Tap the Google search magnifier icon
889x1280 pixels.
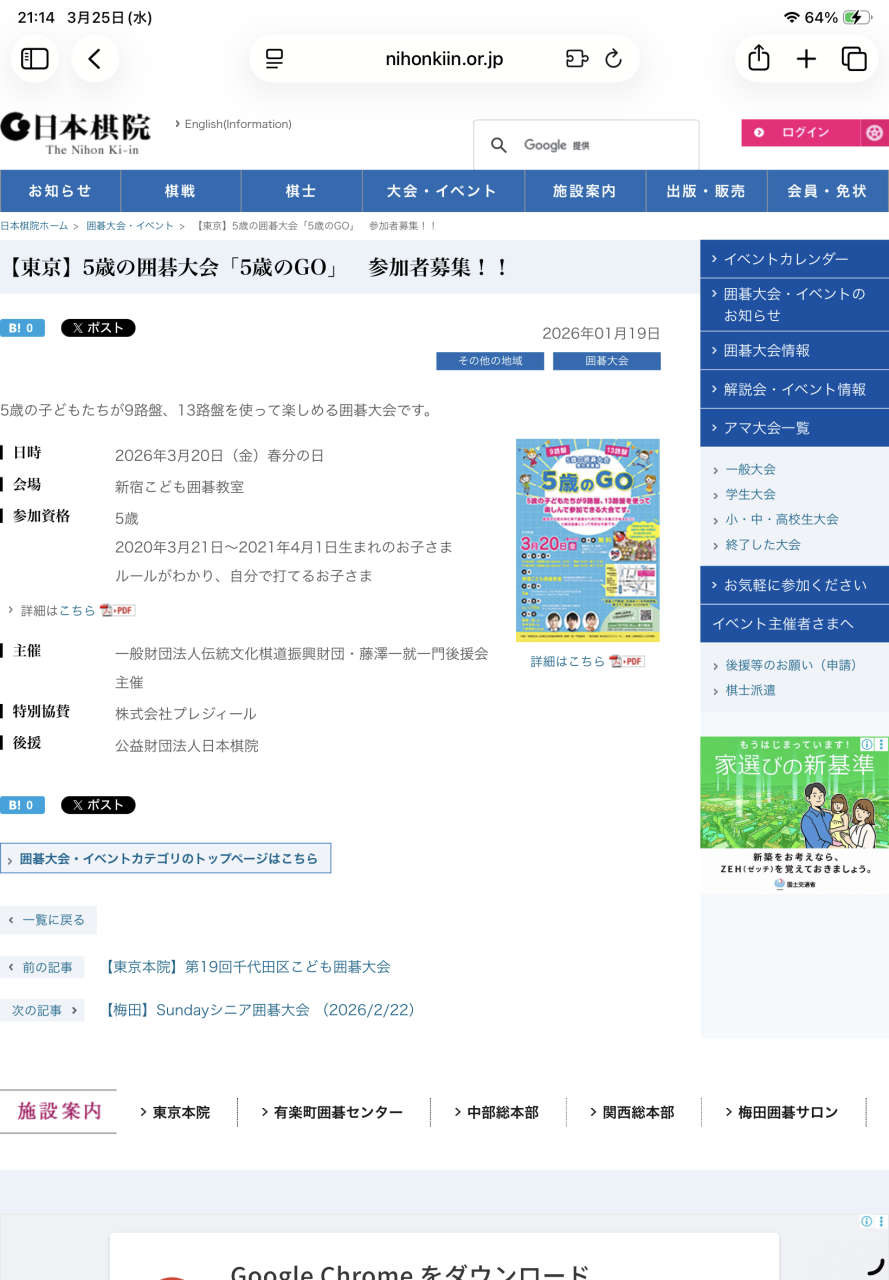tap(499, 144)
